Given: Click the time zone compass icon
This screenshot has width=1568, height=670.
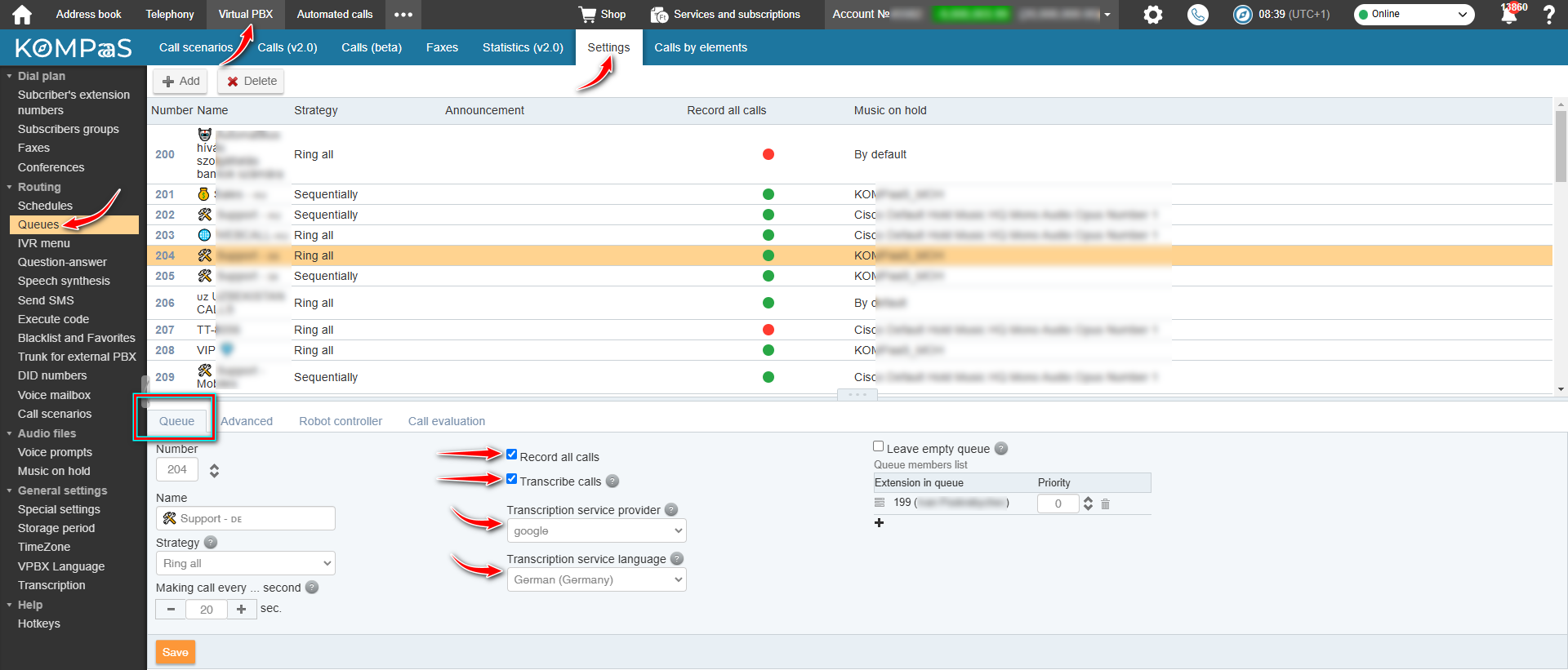Looking at the screenshot, I should [x=1242, y=14].
